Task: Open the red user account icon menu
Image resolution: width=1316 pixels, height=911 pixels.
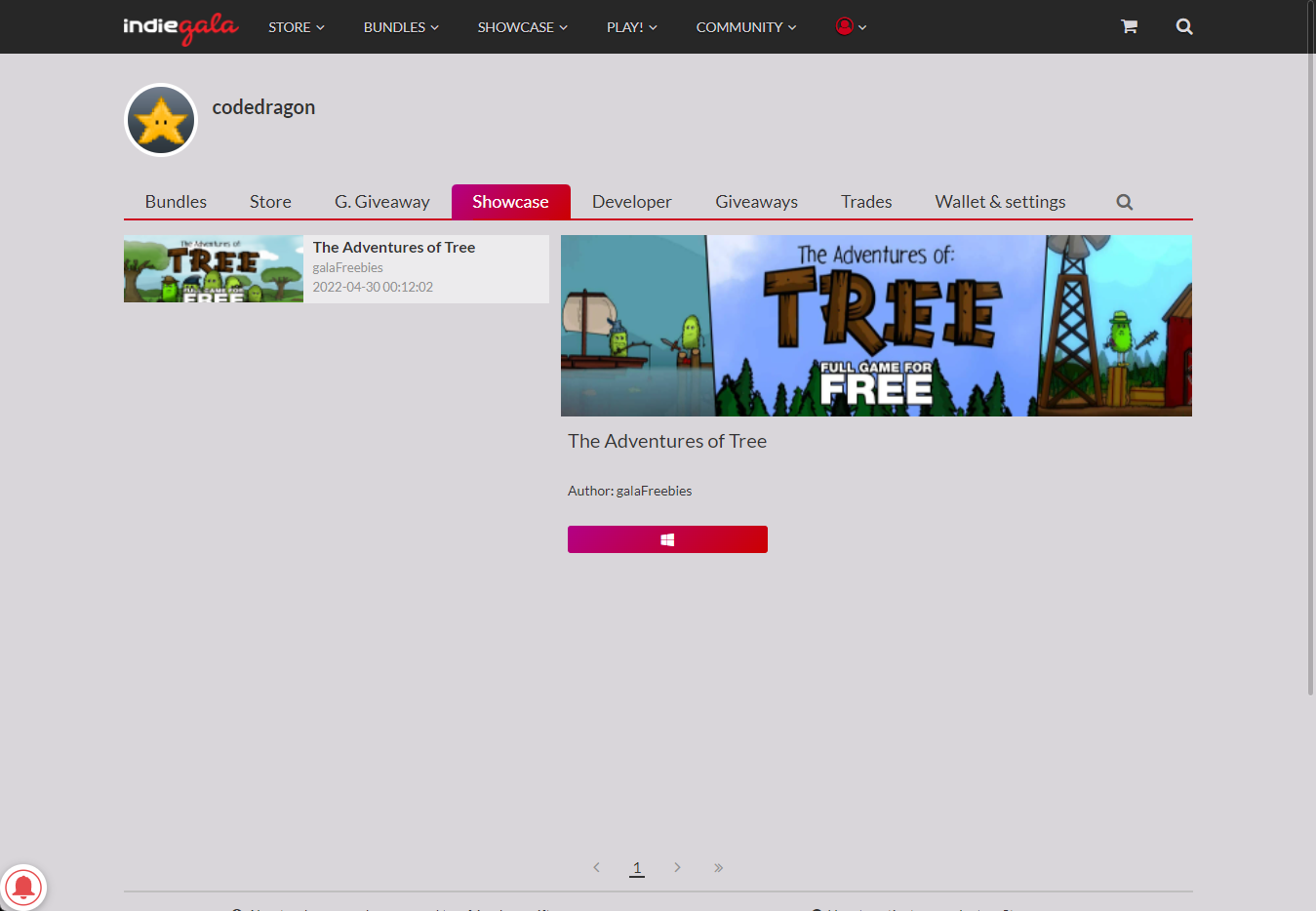Action: click(x=851, y=26)
